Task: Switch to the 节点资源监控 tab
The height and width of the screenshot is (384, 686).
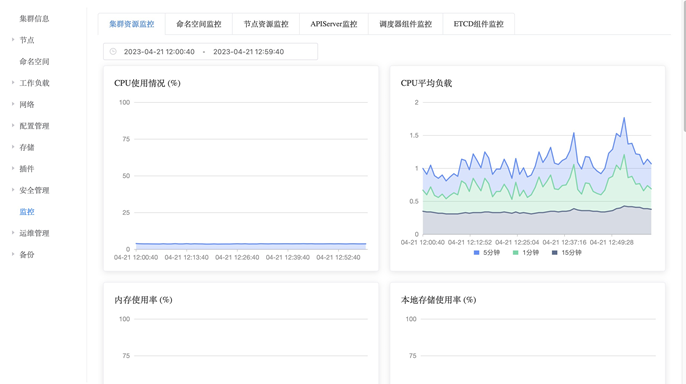Action: [266, 24]
